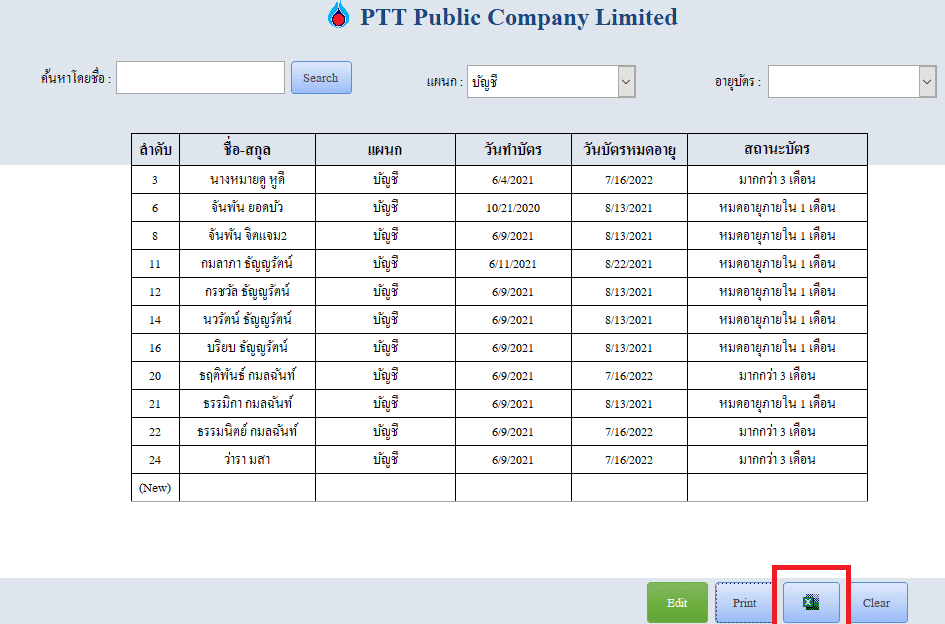The image size is (945, 624).
Task: Click expiry 7/16/2022 in row 3
Action: [629, 180]
